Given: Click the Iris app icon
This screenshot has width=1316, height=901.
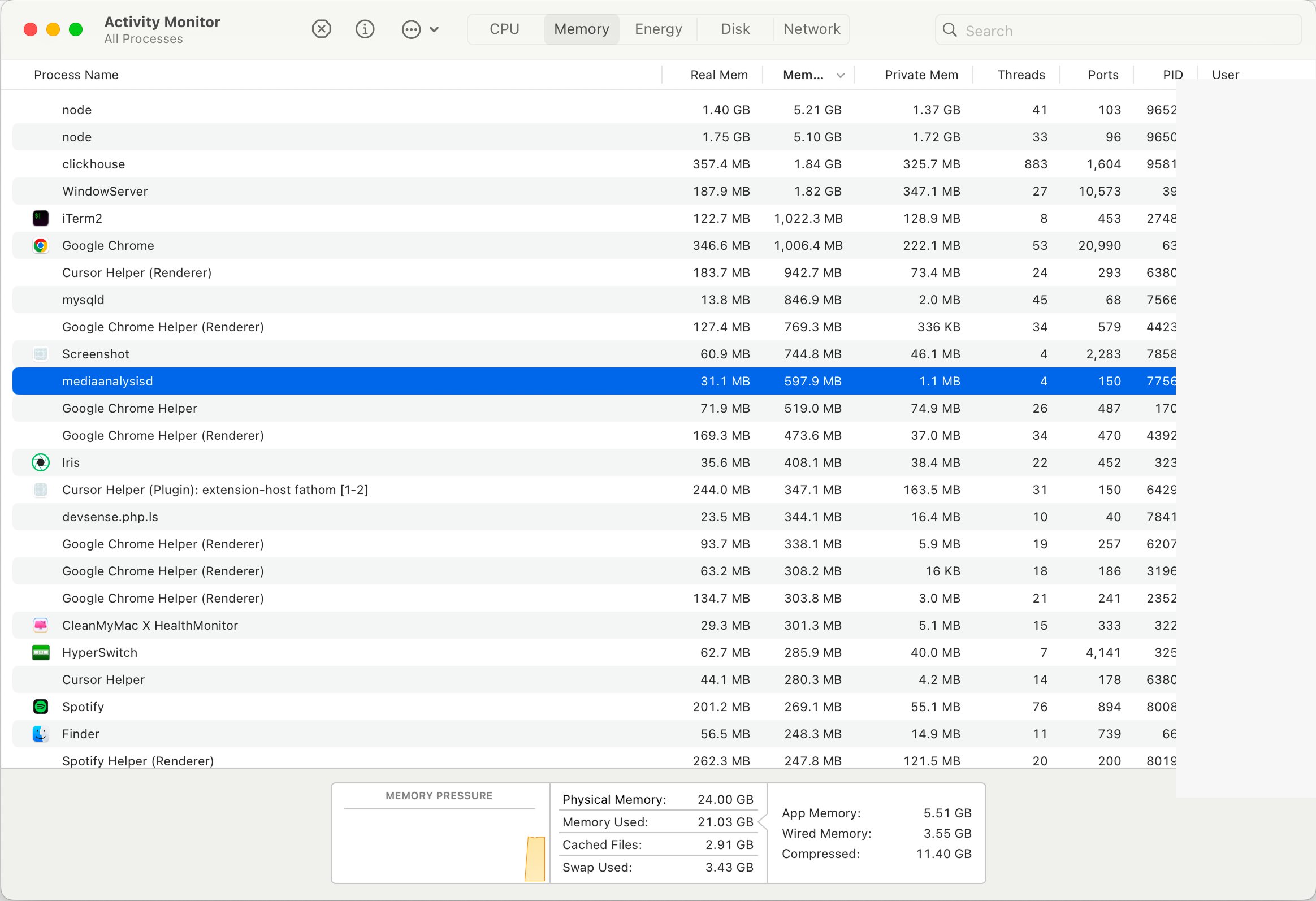Looking at the screenshot, I should pyautogui.click(x=41, y=463).
